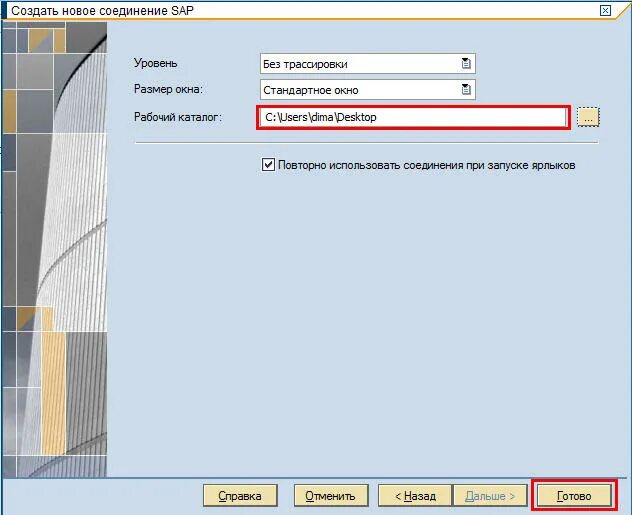Click into the Рабочий каталог path field

[x=412, y=117]
